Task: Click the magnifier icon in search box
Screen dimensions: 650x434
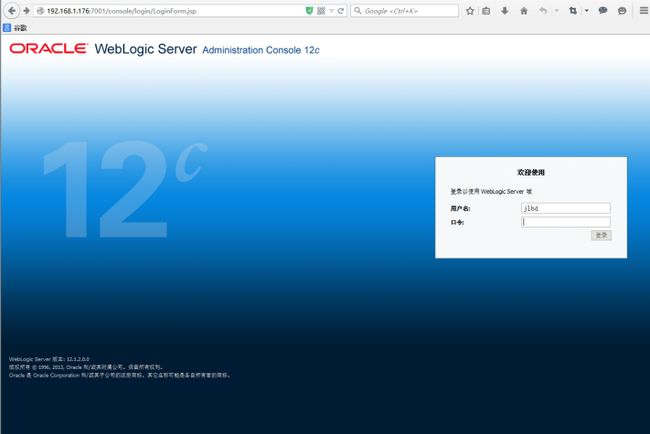Action: tap(358, 11)
